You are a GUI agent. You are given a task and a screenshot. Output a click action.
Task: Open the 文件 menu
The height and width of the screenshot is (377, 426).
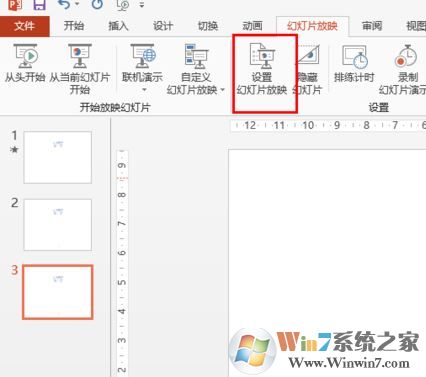pos(24,26)
